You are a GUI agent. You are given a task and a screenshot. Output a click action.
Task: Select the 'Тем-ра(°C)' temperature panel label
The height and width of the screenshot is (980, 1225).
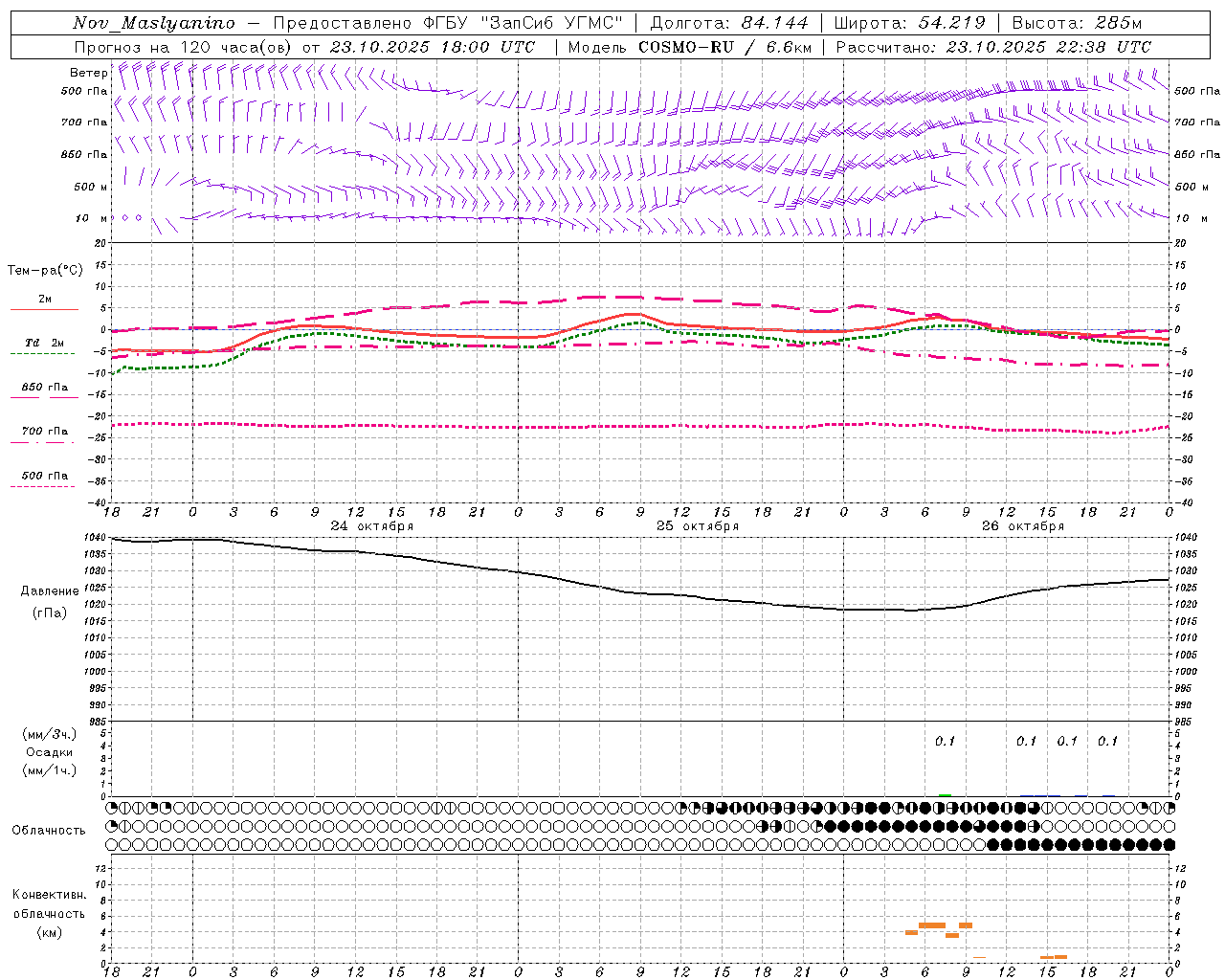coord(45,271)
